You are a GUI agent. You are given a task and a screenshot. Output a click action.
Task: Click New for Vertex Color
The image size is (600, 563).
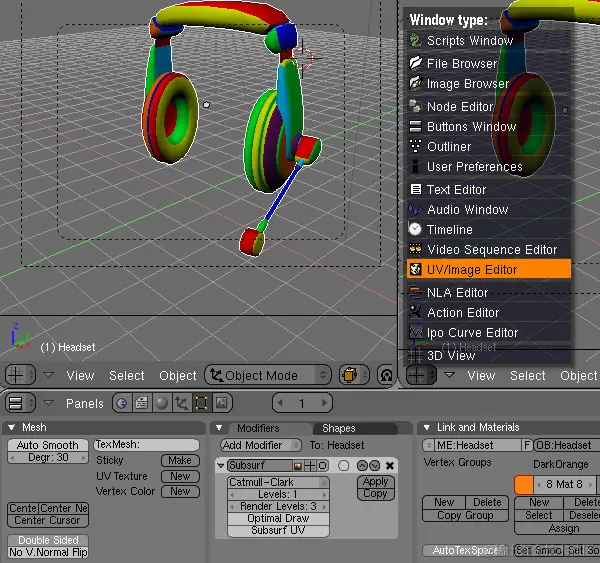tap(180, 491)
